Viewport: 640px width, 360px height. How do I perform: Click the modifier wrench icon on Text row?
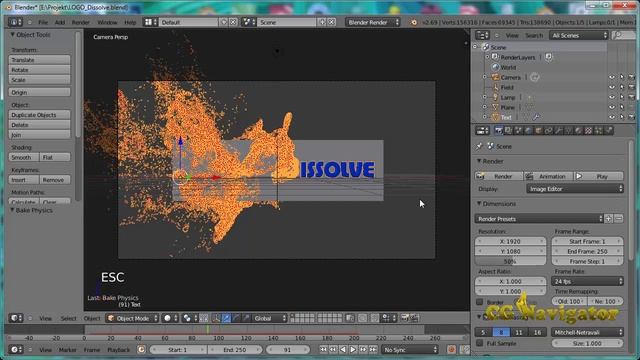536,117
